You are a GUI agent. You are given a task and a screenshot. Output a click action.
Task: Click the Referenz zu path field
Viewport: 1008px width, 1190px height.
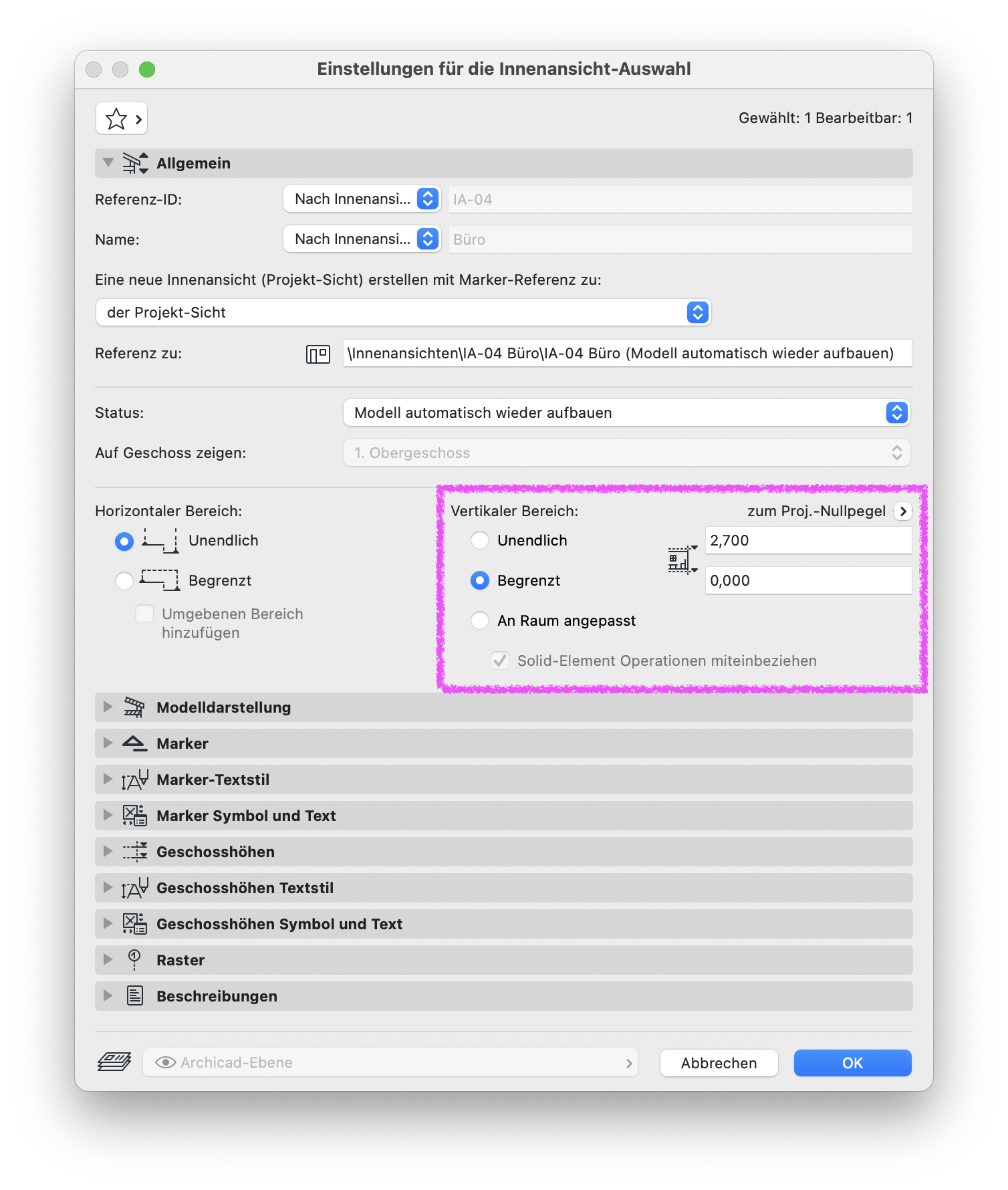pos(627,353)
